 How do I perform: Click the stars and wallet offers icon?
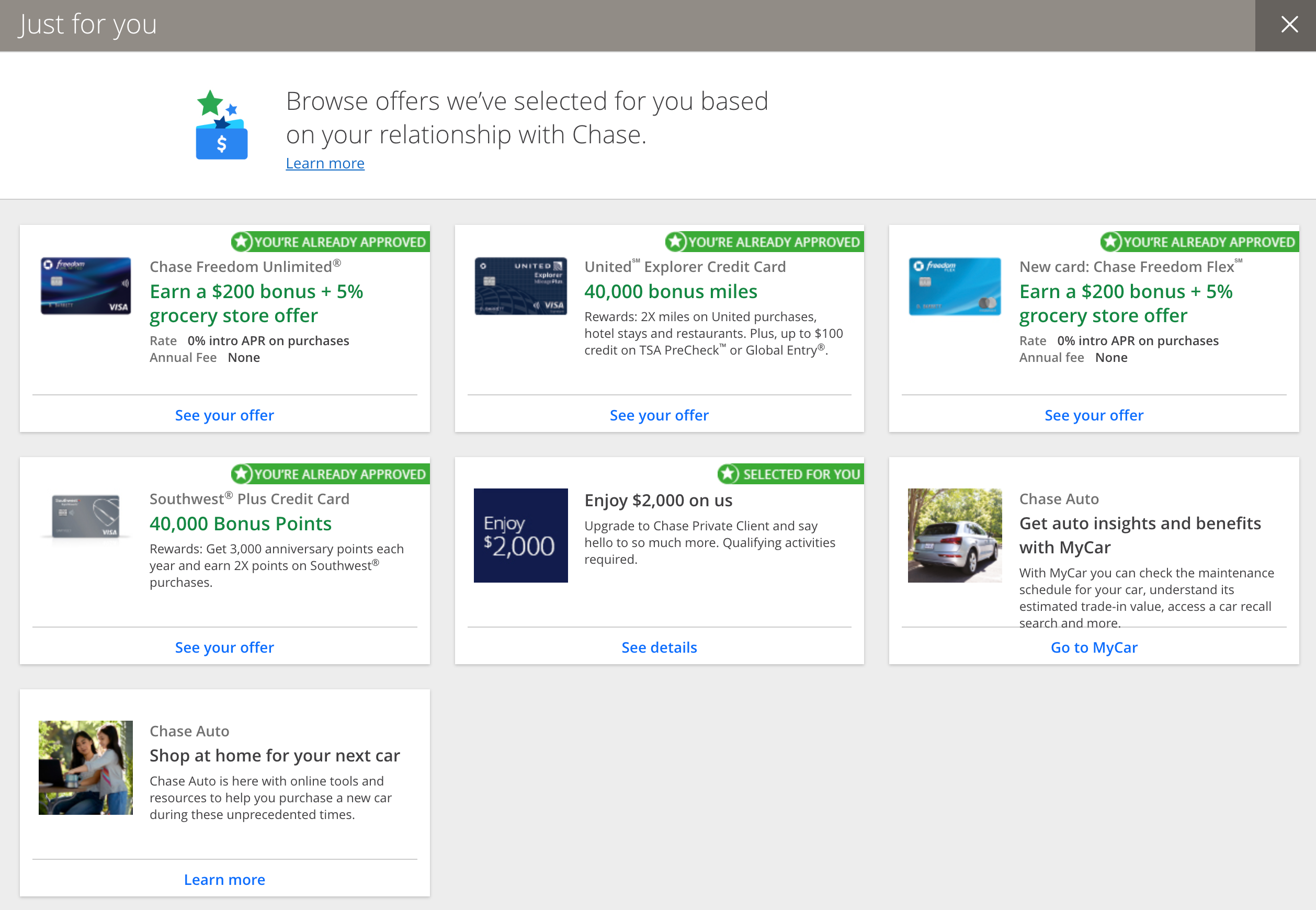click(x=222, y=125)
